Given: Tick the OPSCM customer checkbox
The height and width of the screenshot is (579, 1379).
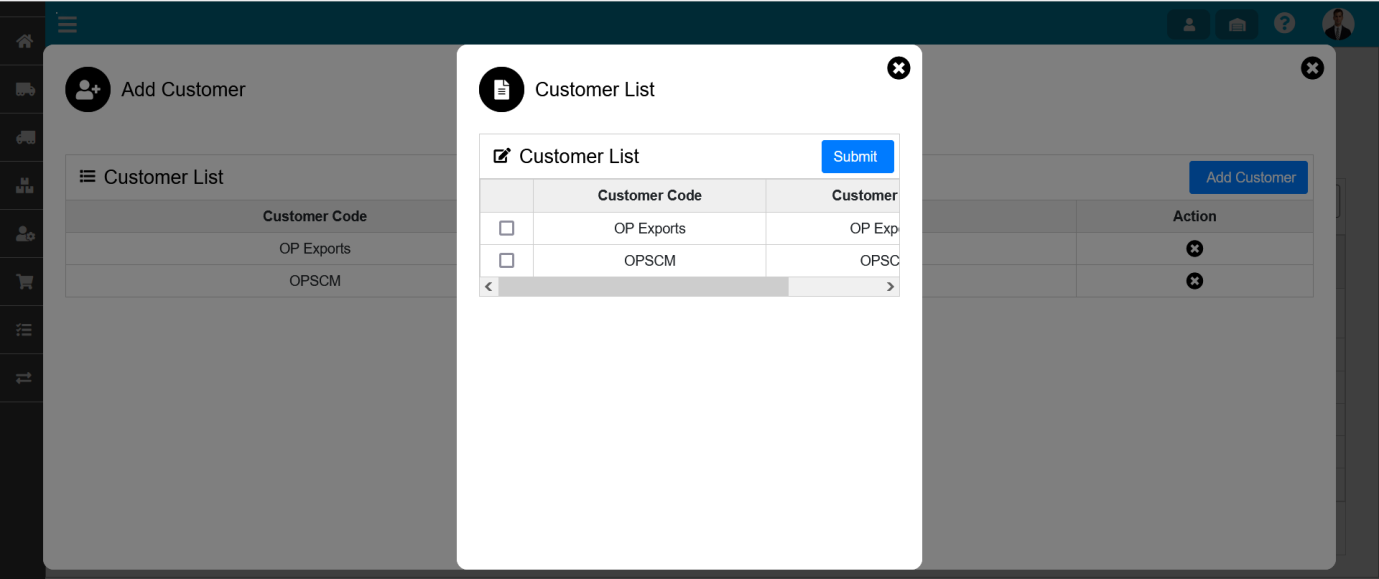Looking at the screenshot, I should tap(506, 260).
